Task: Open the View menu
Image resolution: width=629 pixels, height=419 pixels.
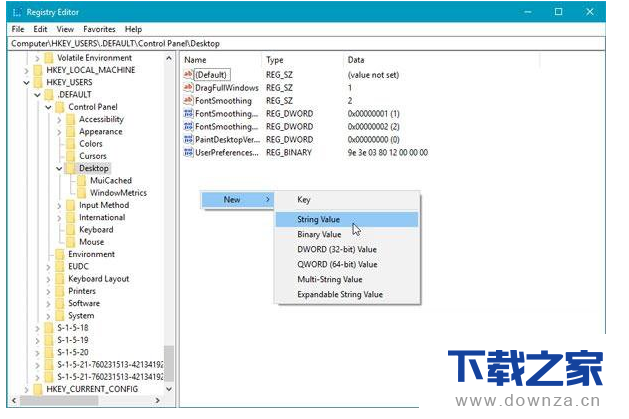Action: point(65,29)
